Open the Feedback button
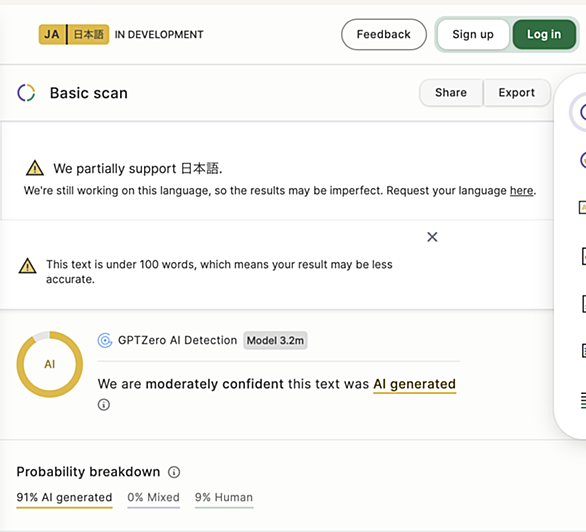This screenshot has width=586, height=532. point(384,34)
